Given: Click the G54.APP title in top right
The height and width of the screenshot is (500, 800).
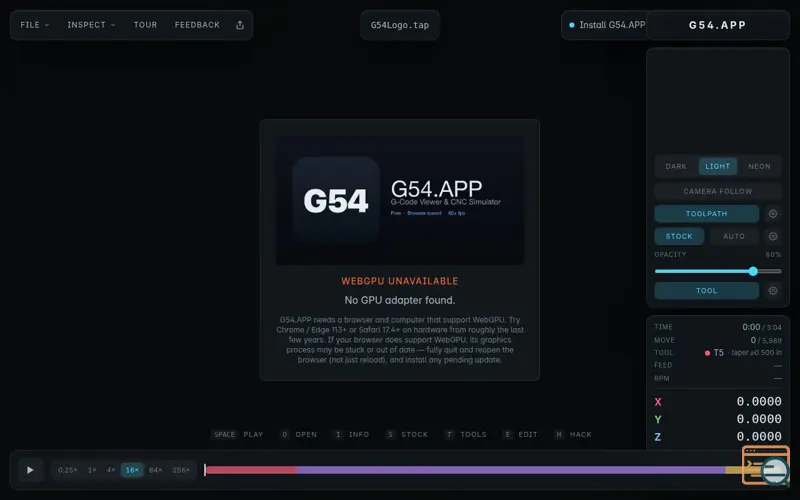Looking at the screenshot, I should tap(717, 25).
